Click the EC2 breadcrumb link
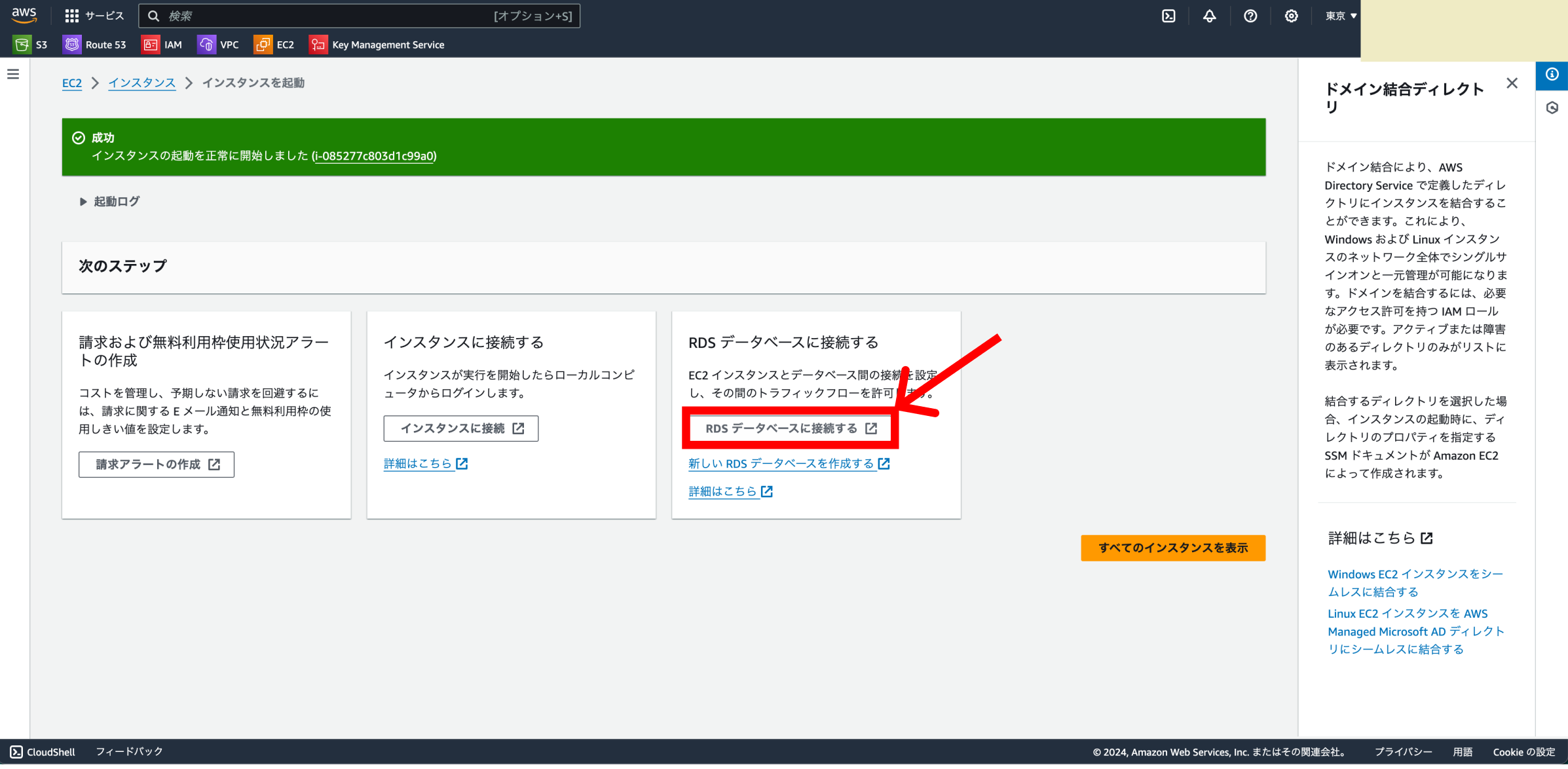 pyautogui.click(x=72, y=83)
